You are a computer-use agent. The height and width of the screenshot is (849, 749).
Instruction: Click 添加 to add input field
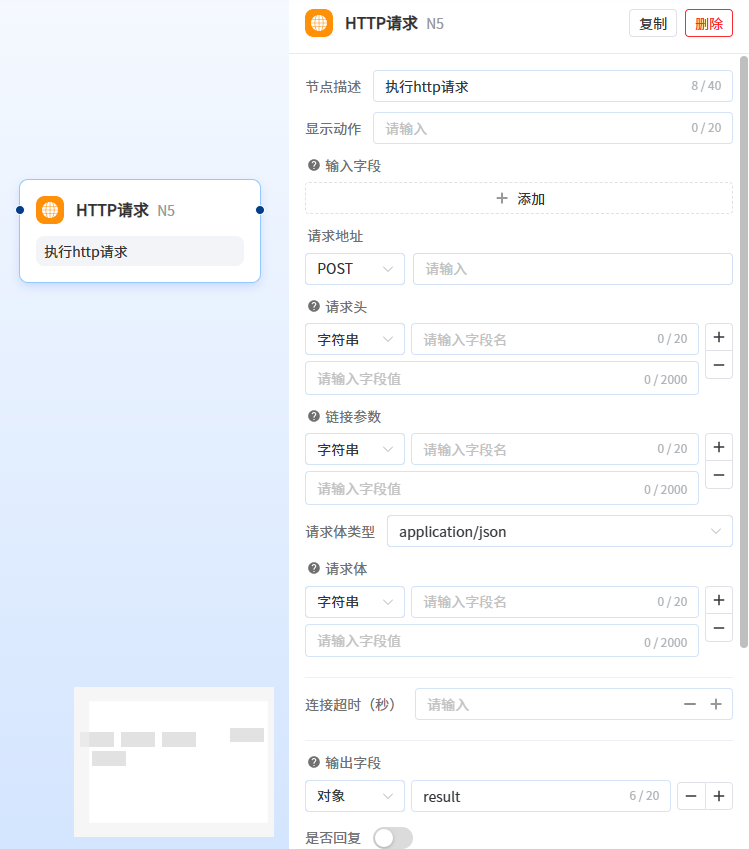[519, 198]
